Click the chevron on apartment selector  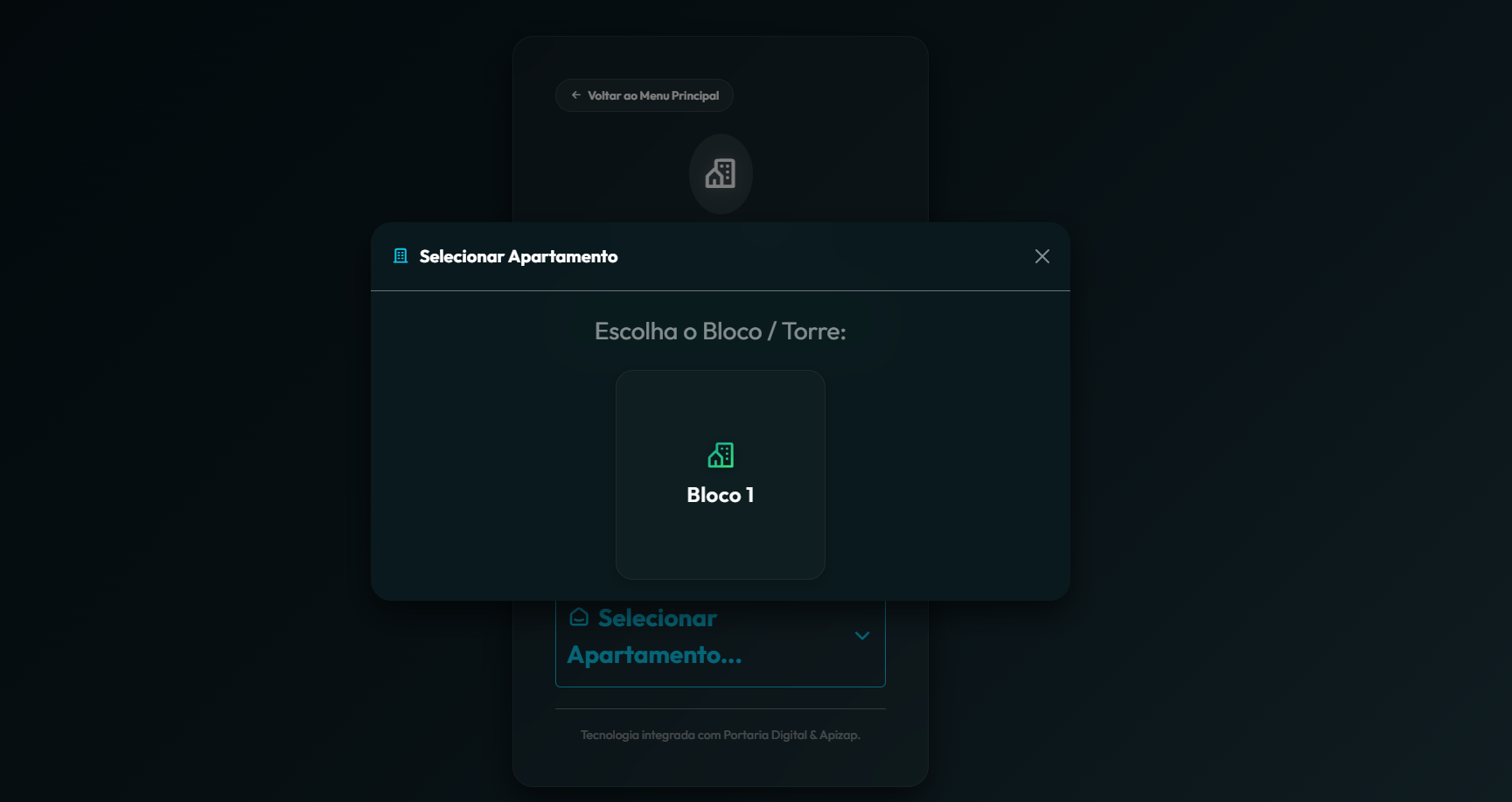861,636
